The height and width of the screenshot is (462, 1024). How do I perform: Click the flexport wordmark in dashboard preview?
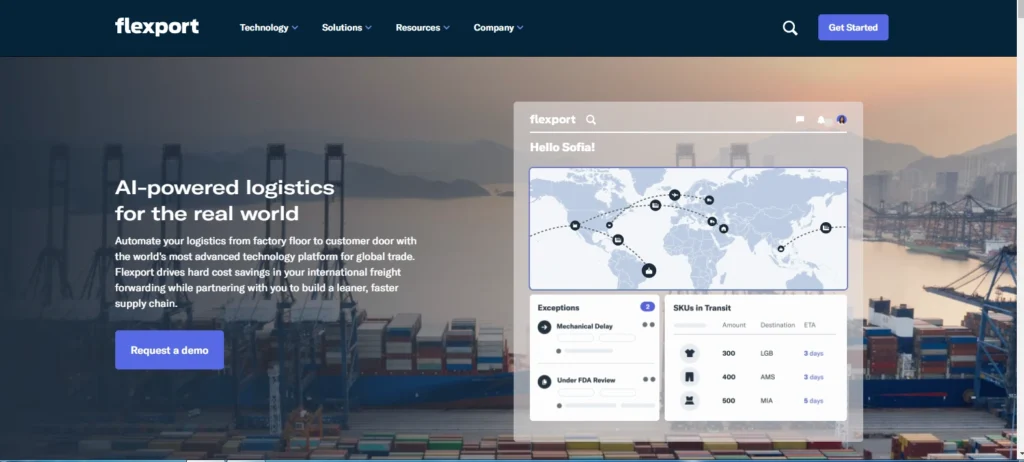[x=552, y=120]
